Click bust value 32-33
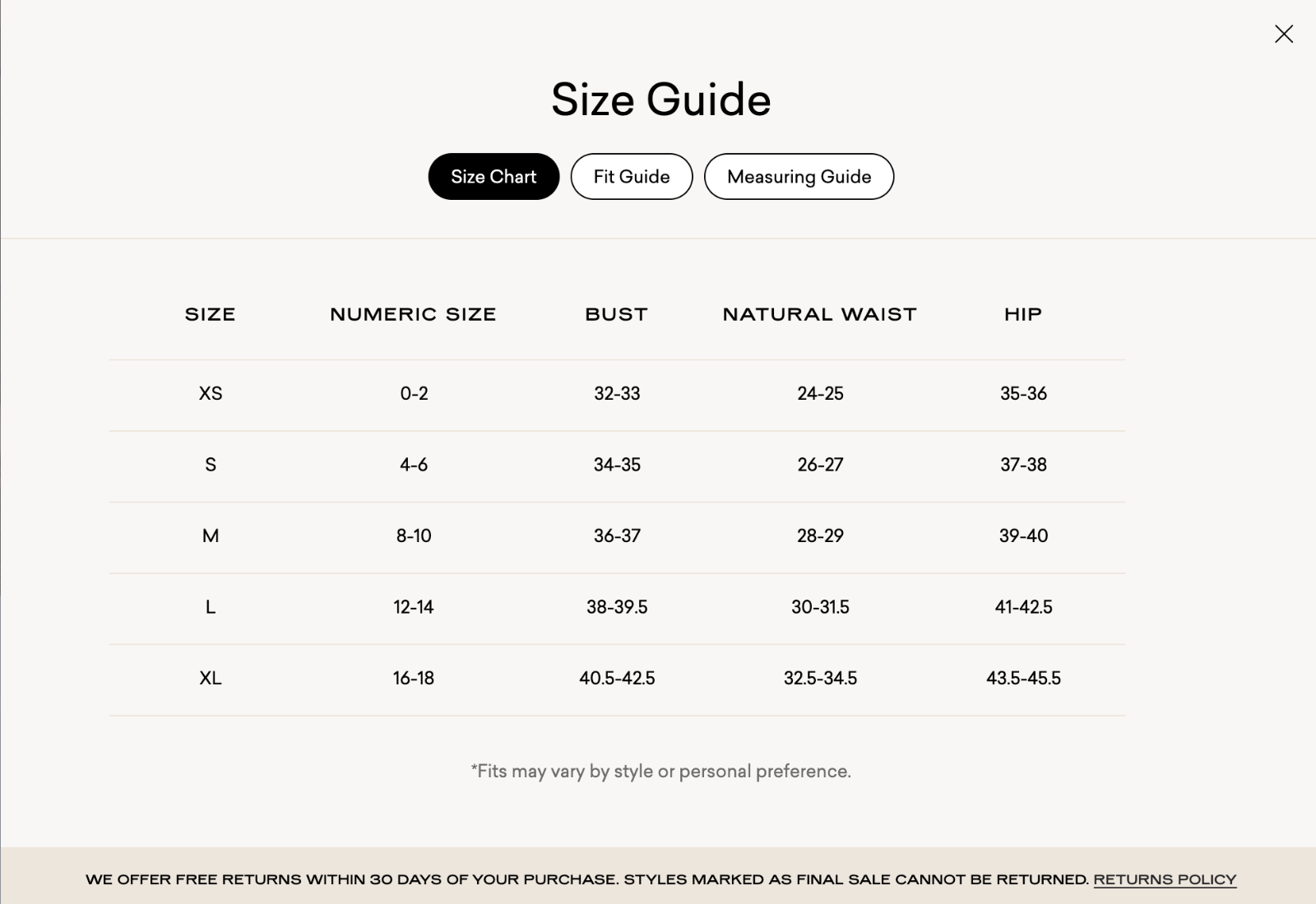1316x904 pixels. click(x=617, y=393)
